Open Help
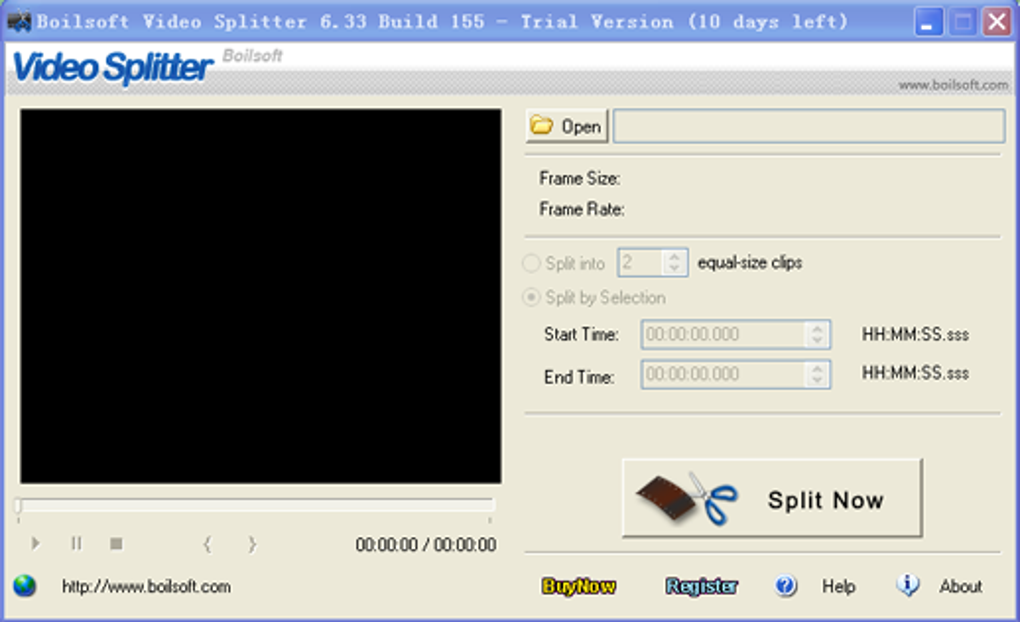Viewport: 1020px width, 622px height. [839, 586]
